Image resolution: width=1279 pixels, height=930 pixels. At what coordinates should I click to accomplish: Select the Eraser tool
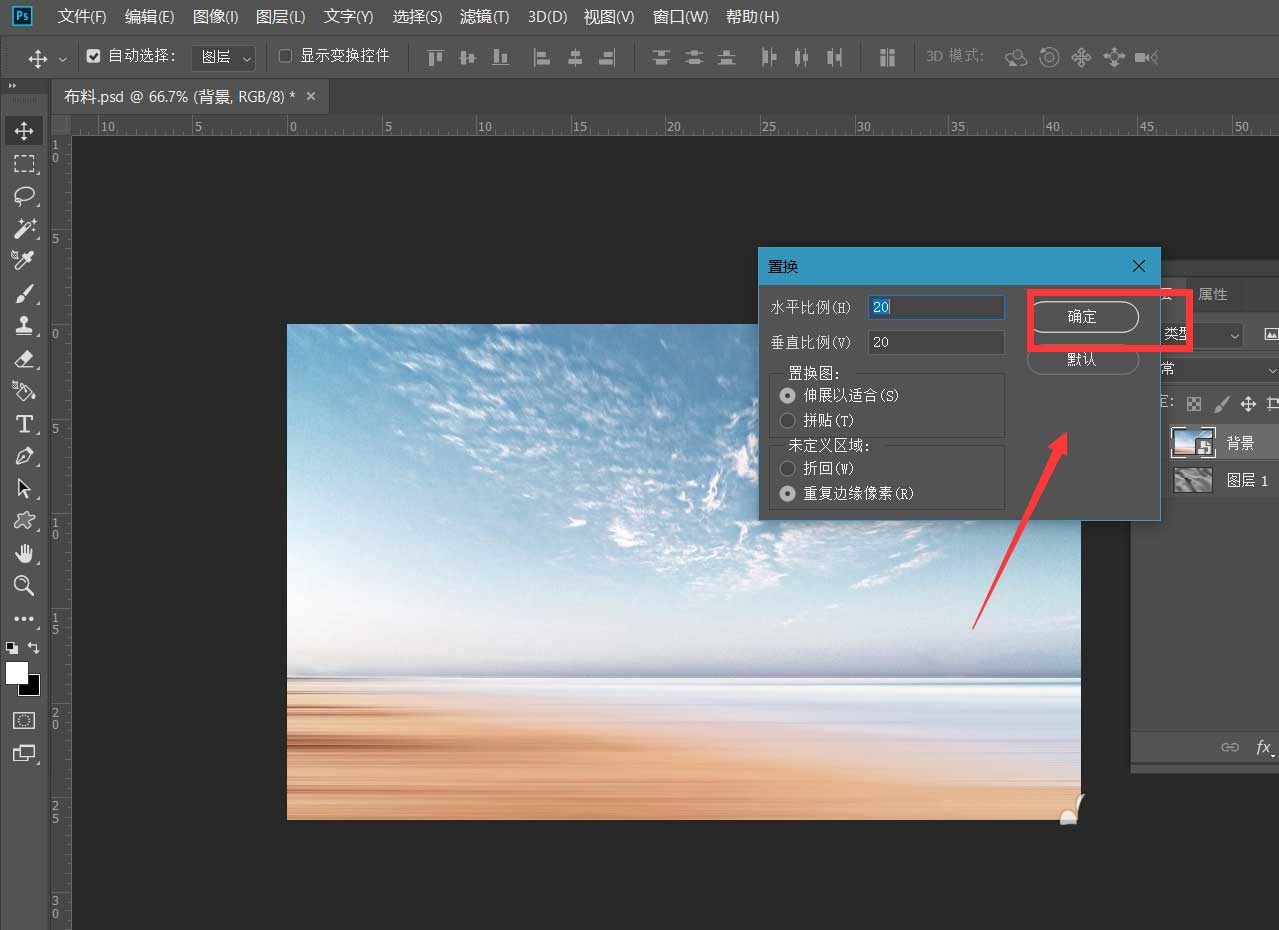coord(24,358)
